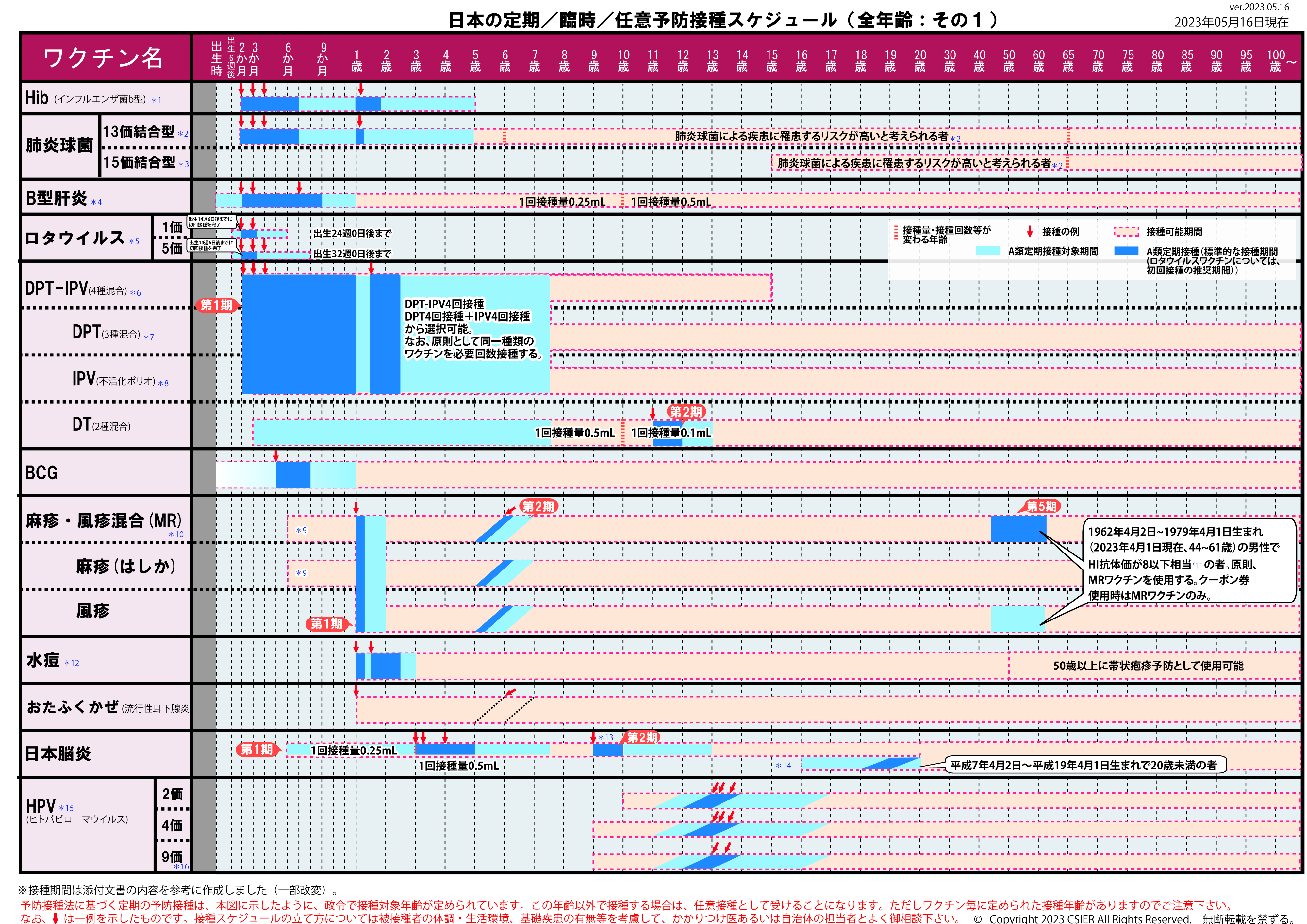Click the DPT-IPV4回接種 explanation text block
1307x924 pixels.
click(473, 328)
